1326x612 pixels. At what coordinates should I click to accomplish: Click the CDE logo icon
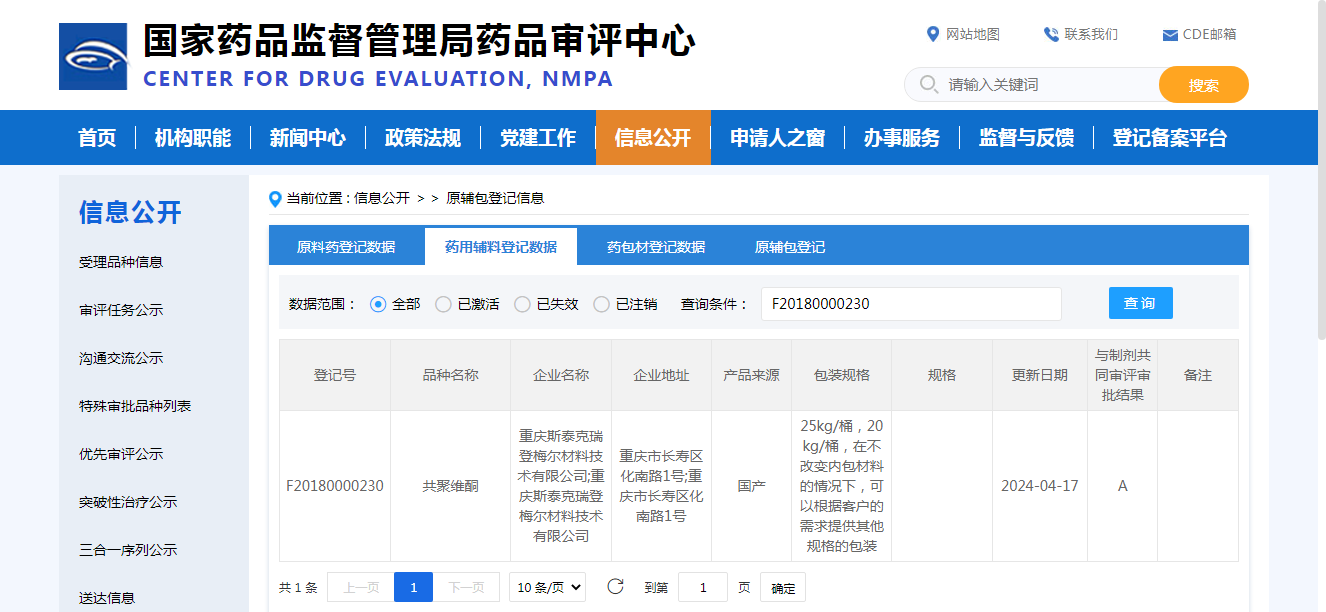click(x=93, y=55)
